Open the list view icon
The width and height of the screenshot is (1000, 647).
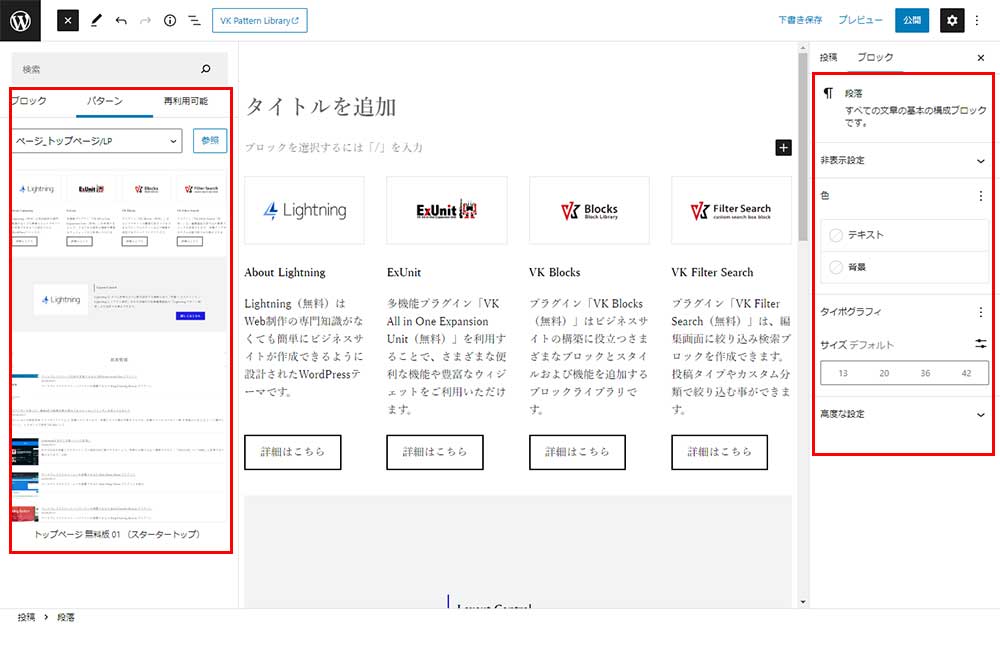click(x=194, y=20)
